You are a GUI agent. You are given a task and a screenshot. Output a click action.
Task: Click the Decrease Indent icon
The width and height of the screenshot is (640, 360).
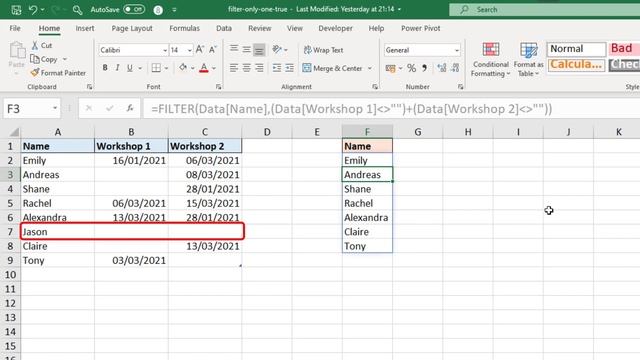pyautogui.click(x=277, y=68)
